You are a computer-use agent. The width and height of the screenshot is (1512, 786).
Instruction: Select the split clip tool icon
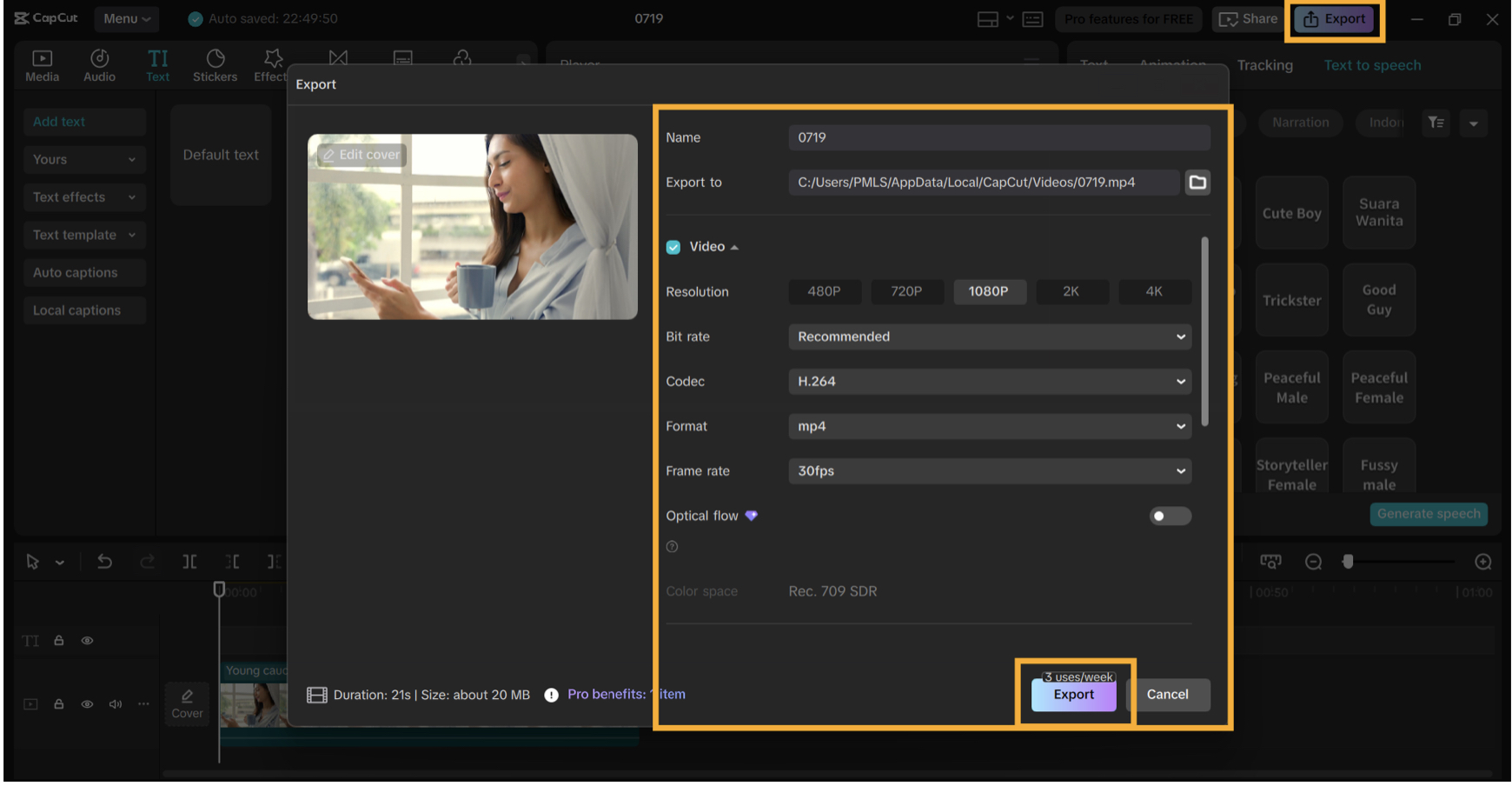[x=189, y=562]
